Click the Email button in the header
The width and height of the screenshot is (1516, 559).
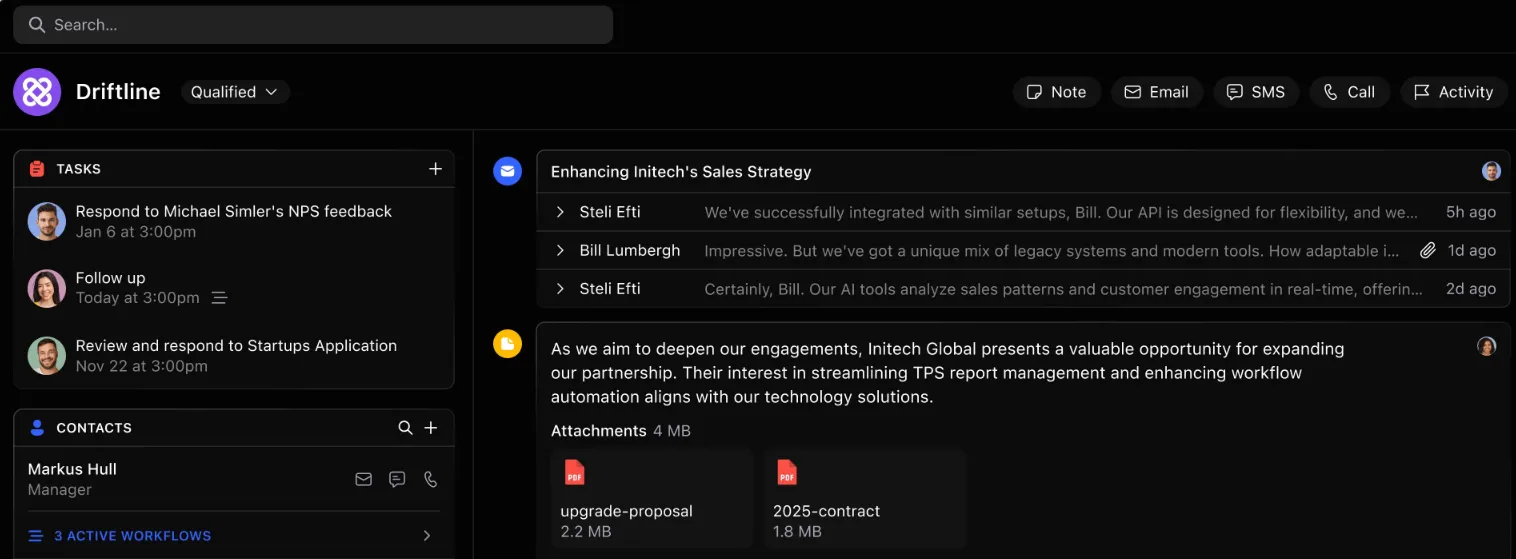click(x=1157, y=92)
